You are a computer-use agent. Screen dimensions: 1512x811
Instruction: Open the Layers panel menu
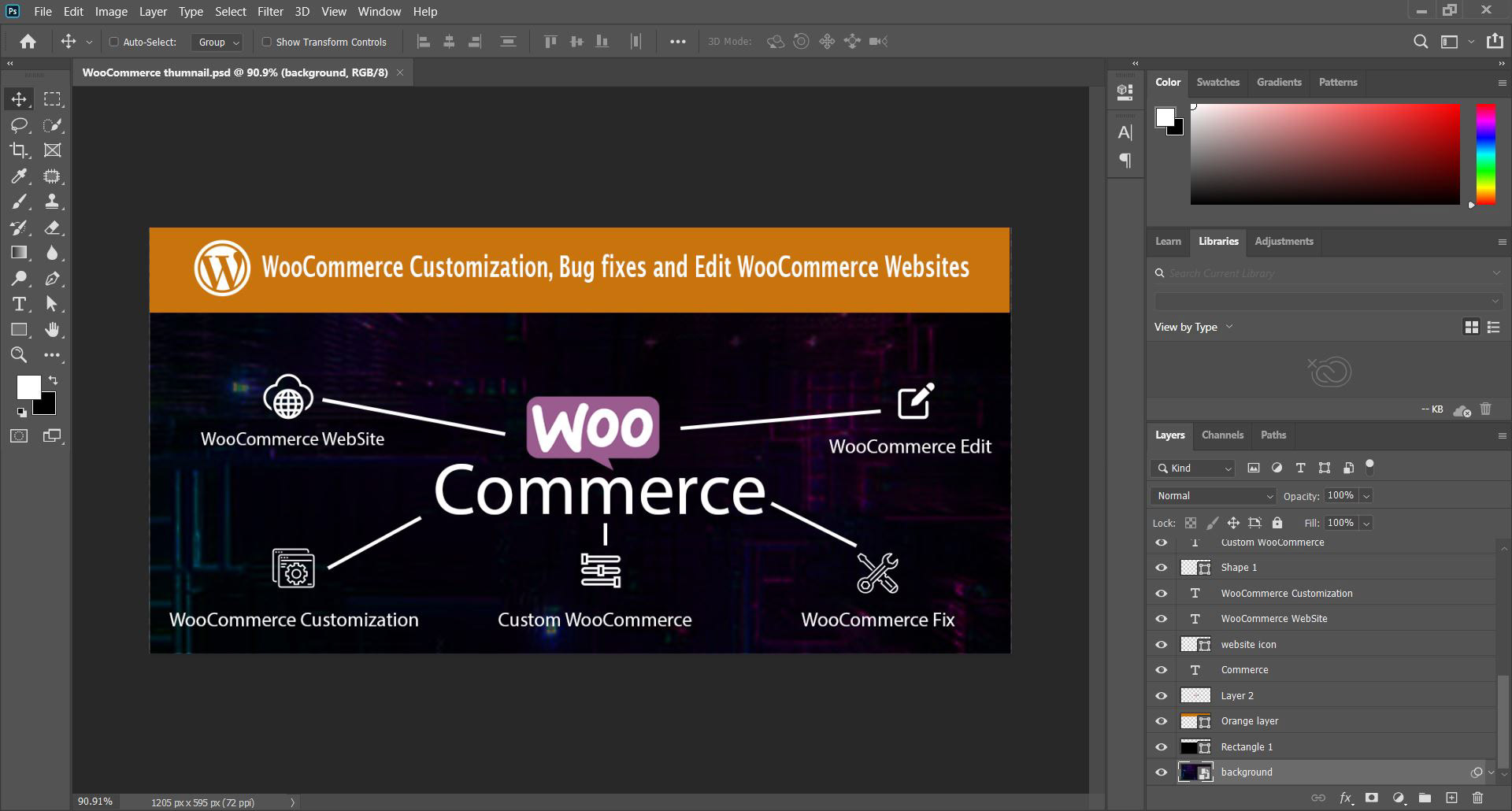[x=1502, y=435]
